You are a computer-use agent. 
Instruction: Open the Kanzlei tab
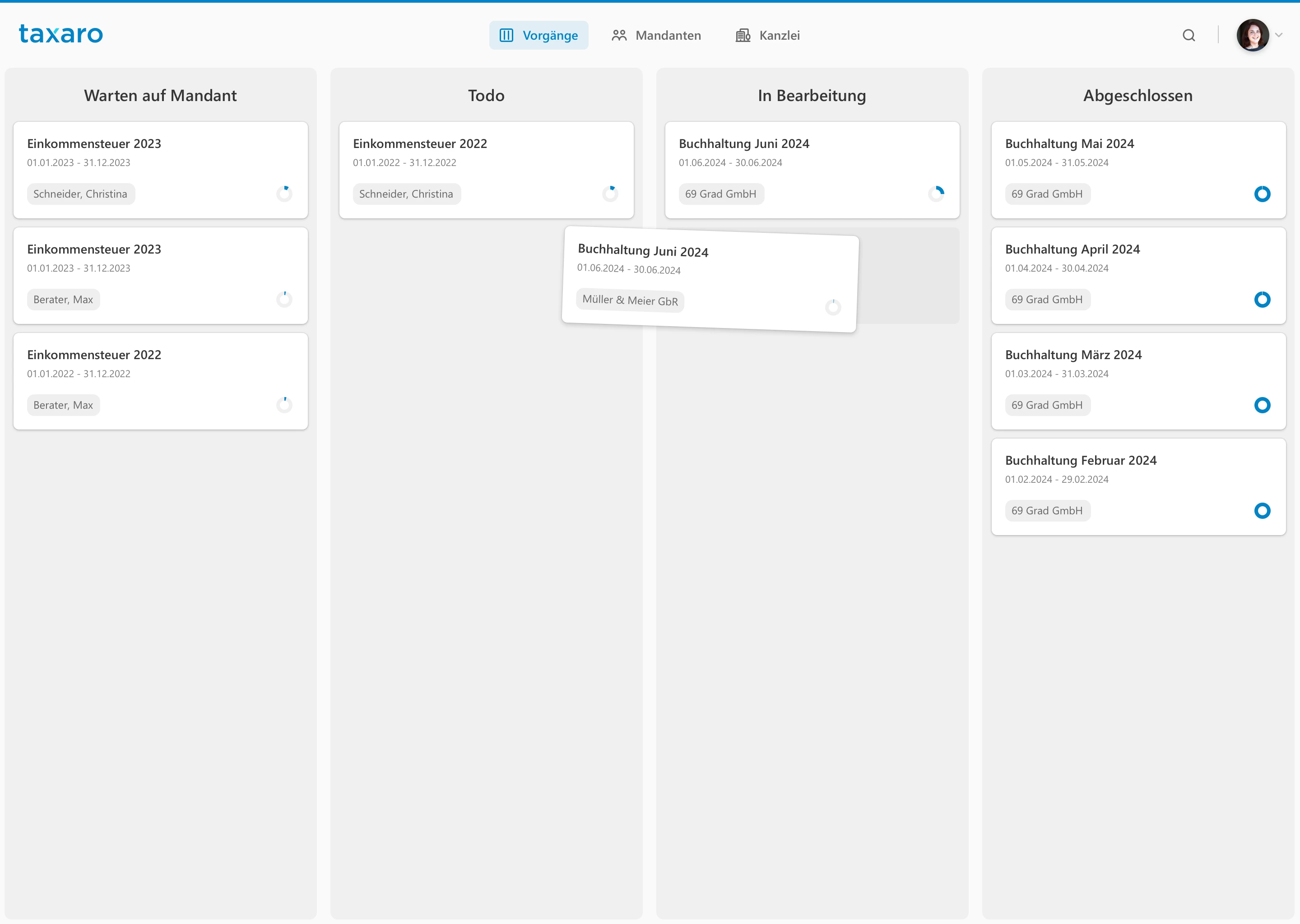(x=767, y=35)
